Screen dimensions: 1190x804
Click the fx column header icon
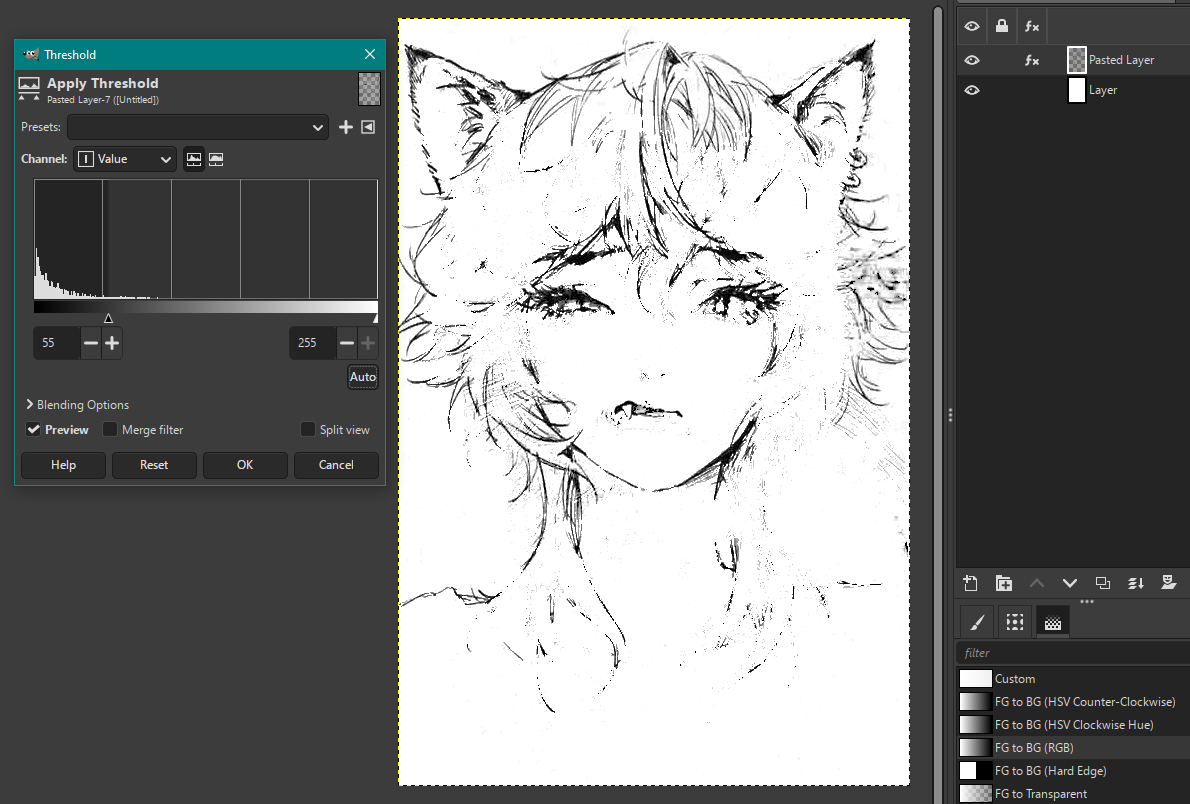coord(1032,27)
